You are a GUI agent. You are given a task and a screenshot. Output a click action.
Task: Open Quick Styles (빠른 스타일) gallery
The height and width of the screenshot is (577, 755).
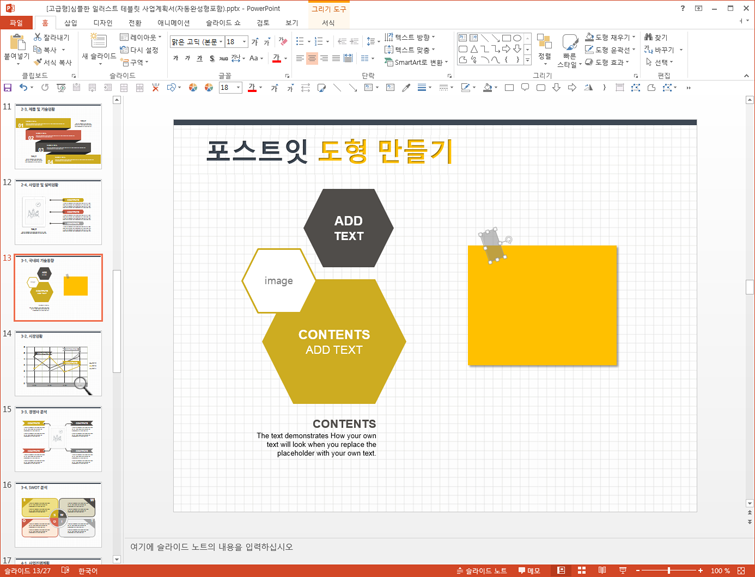coord(570,51)
